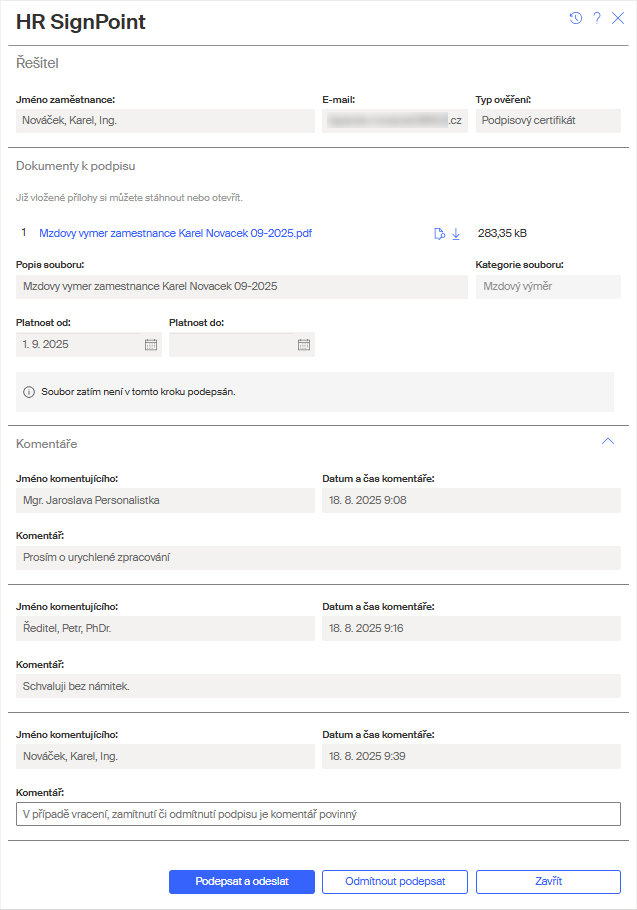The image size is (637, 910).
Task: Open the PDF document preview icon
Action: point(439,233)
